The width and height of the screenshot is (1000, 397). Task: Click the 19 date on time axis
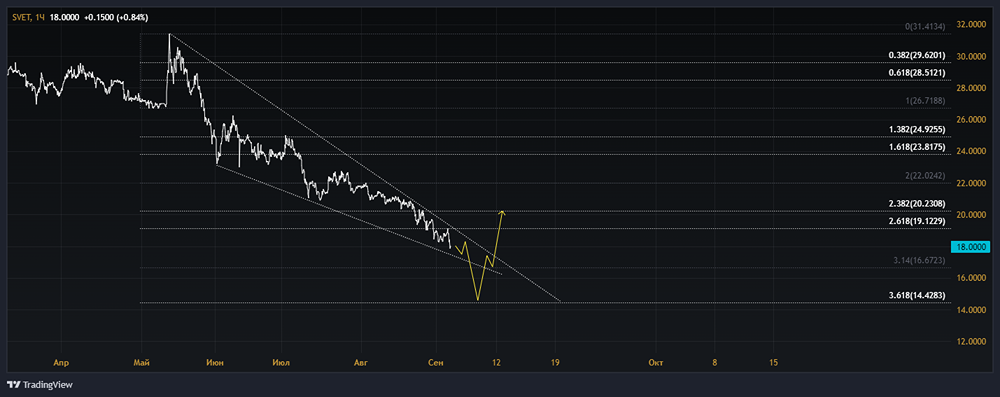(555, 363)
